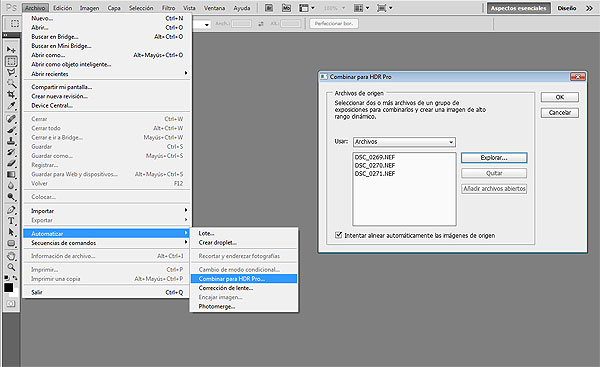Select the Rectangular Marquee tool in toolbox
This screenshot has height=367, width=600.
pos(11,61)
